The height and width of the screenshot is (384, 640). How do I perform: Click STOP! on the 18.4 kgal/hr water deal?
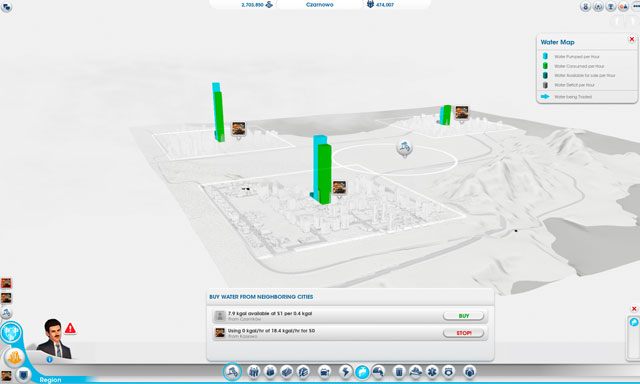464,333
